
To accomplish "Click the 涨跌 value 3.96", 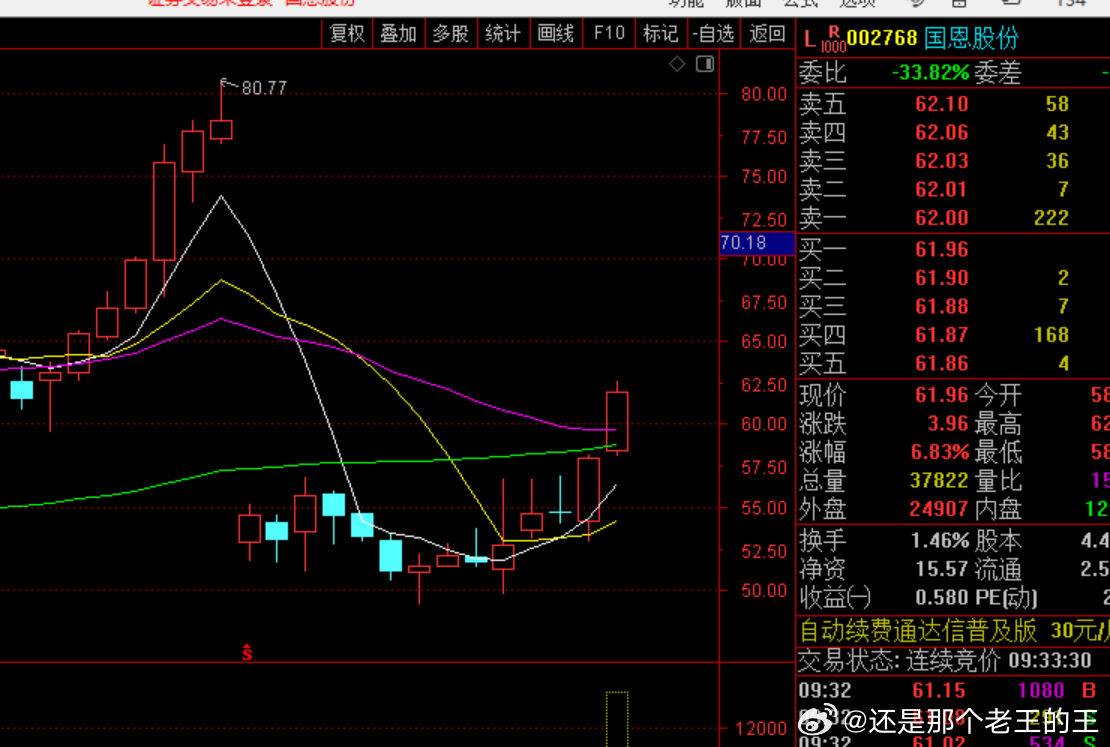I will point(948,423).
